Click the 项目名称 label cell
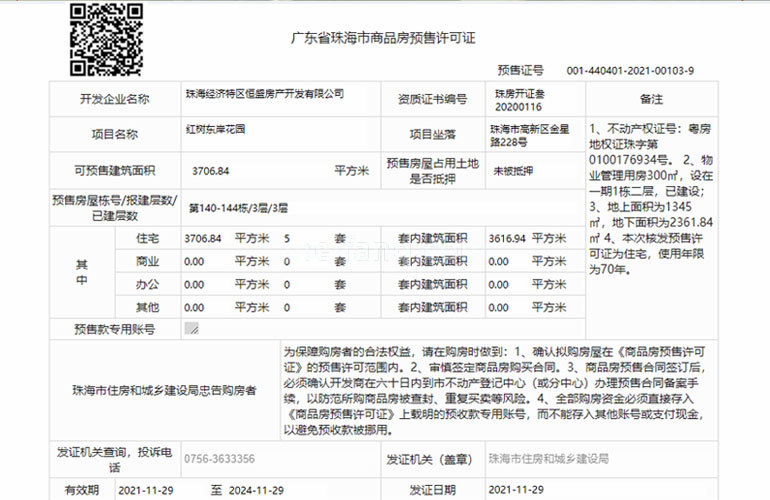 115,134
